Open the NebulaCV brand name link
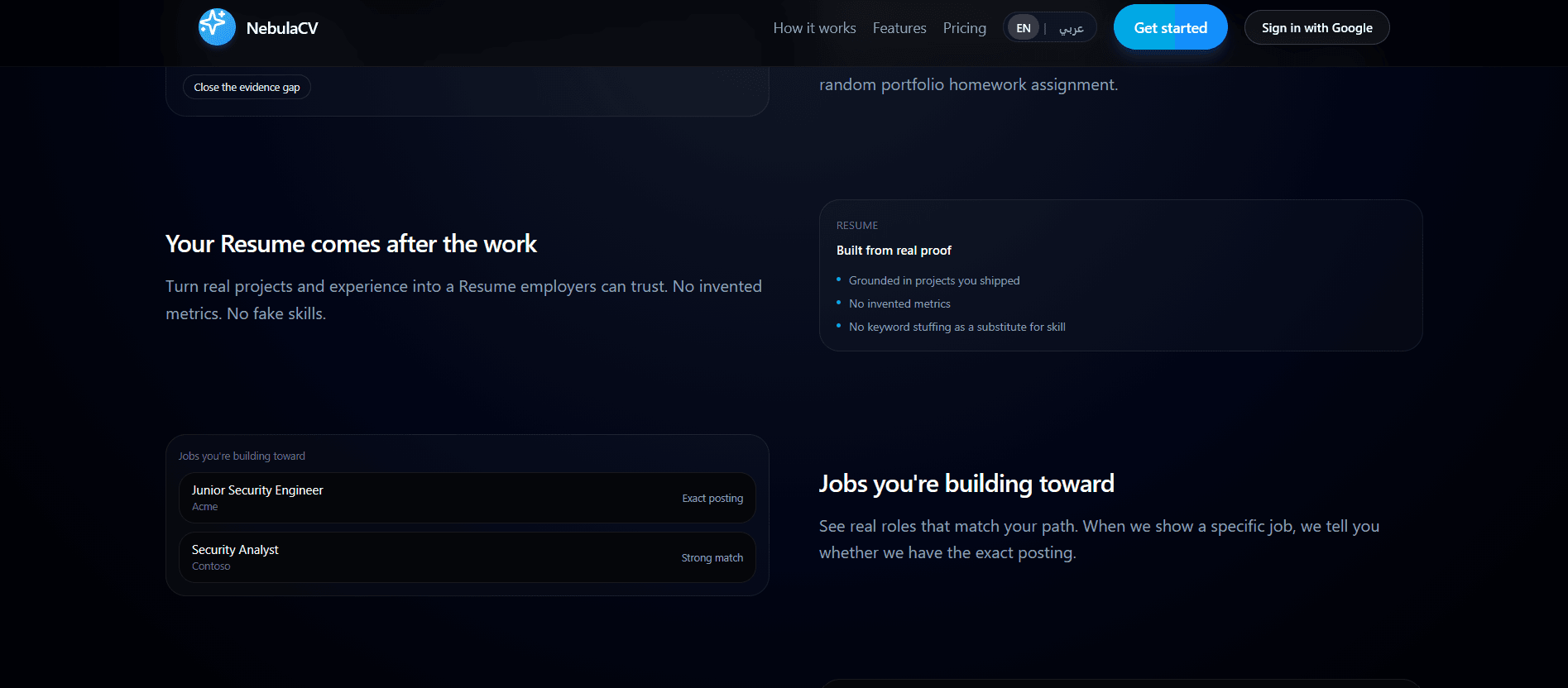Viewport: 1568px width, 688px height. coord(282,28)
